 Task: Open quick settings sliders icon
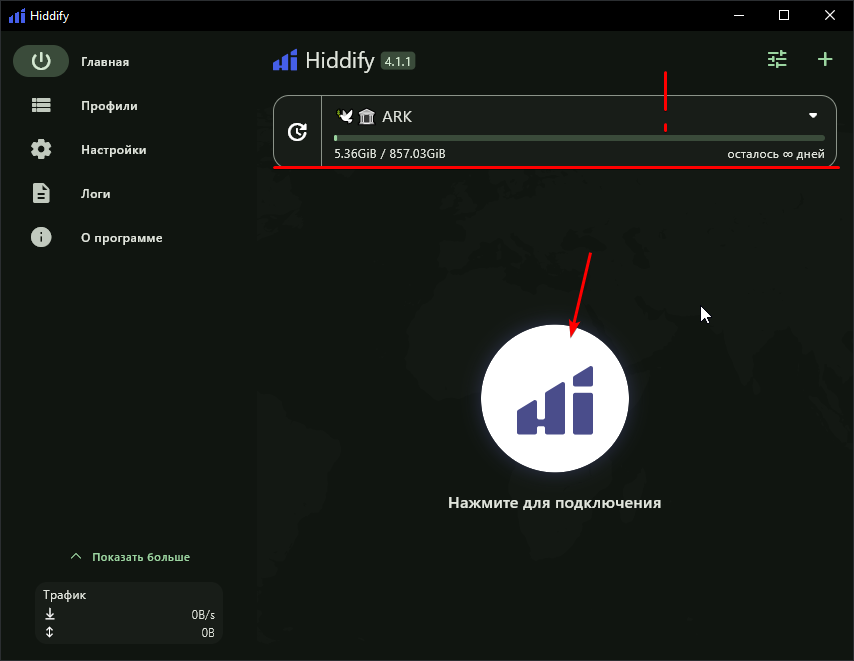click(x=777, y=60)
